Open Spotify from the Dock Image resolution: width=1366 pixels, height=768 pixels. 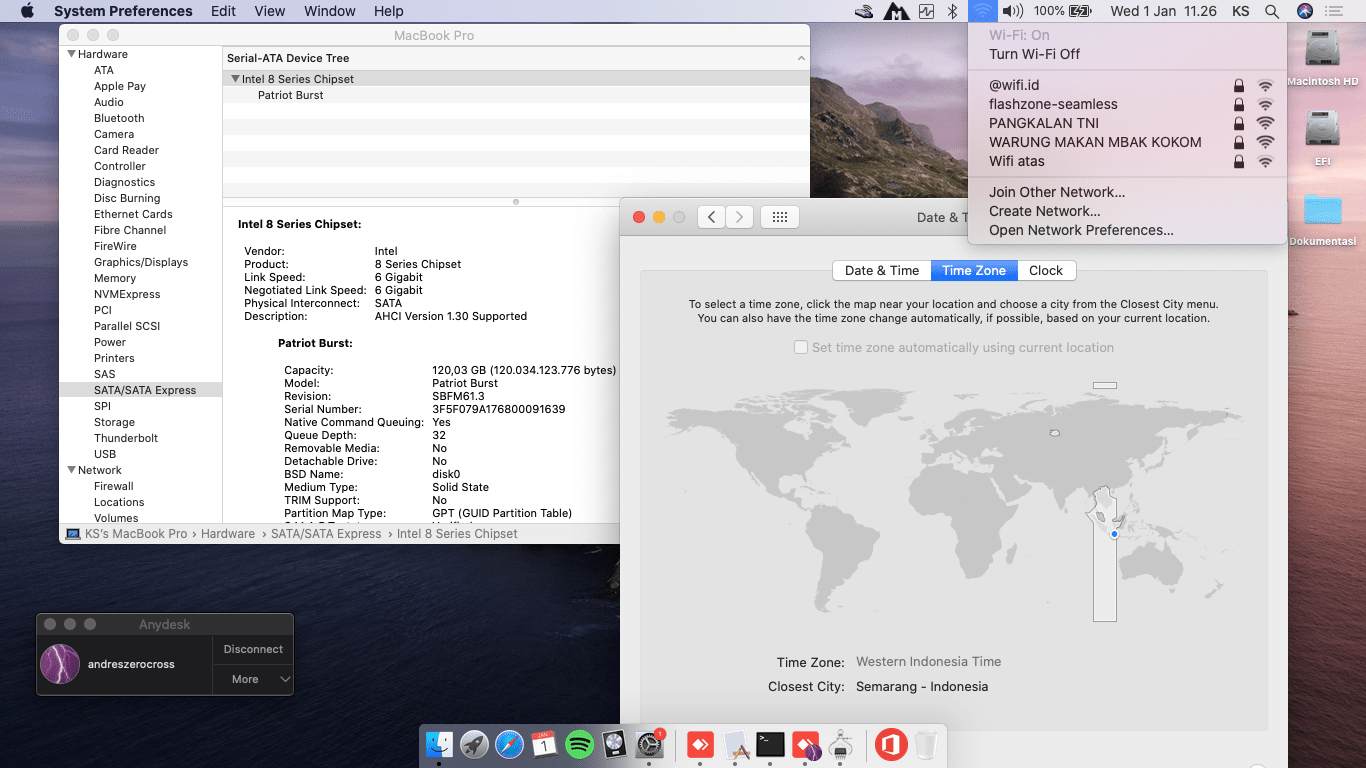tap(580, 744)
